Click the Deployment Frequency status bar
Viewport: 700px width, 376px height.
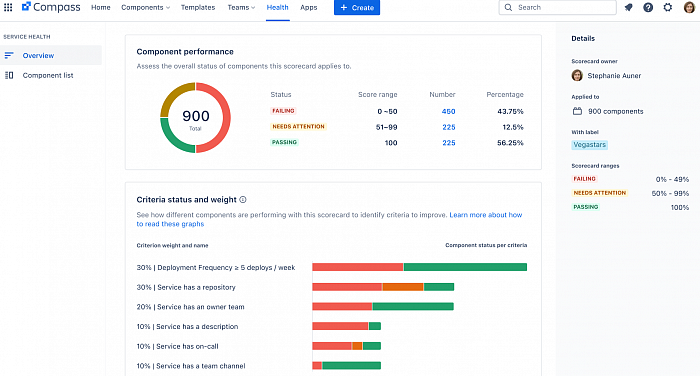coord(420,267)
